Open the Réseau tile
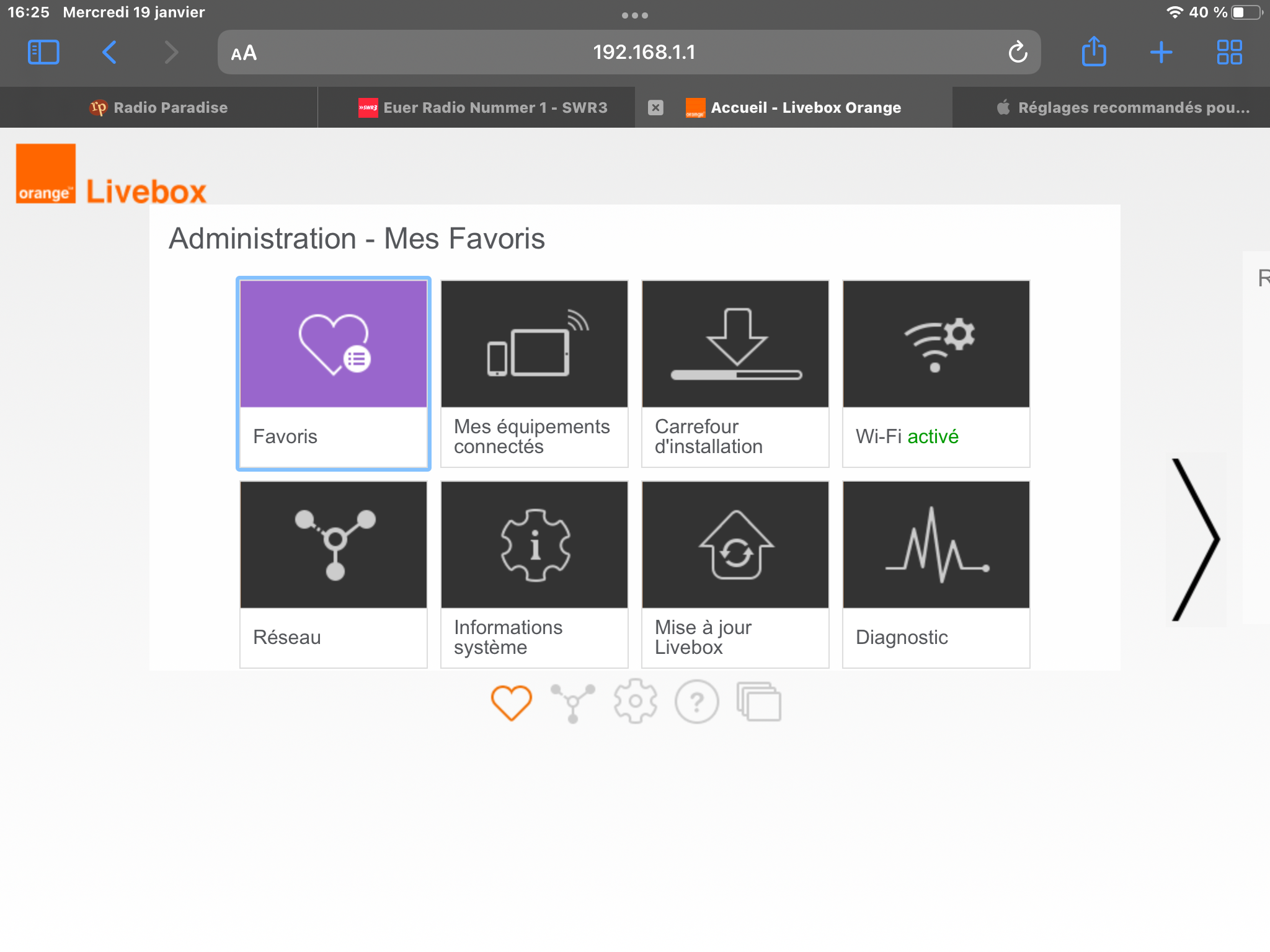Image resolution: width=1270 pixels, height=952 pixels. point(334,574)
